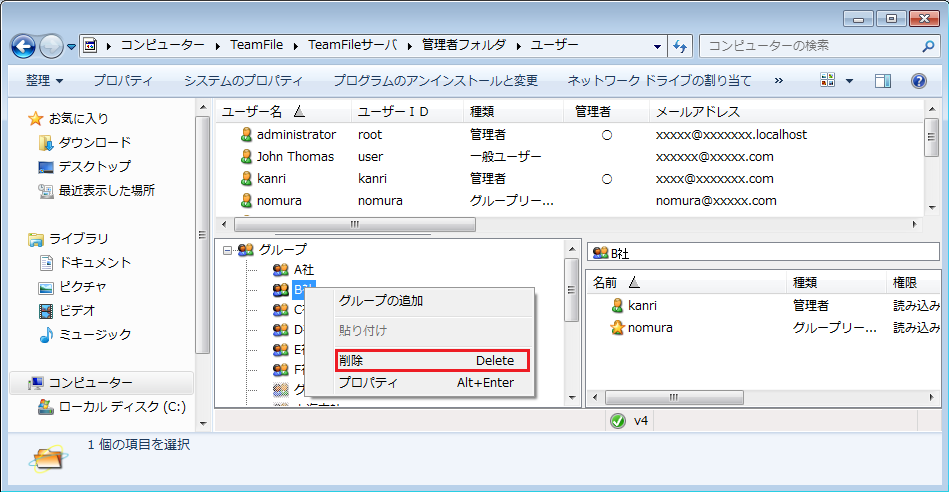Click the システムのプロパティ toolbar button
The width and height of the screenshot is (949, 492).
242,81
